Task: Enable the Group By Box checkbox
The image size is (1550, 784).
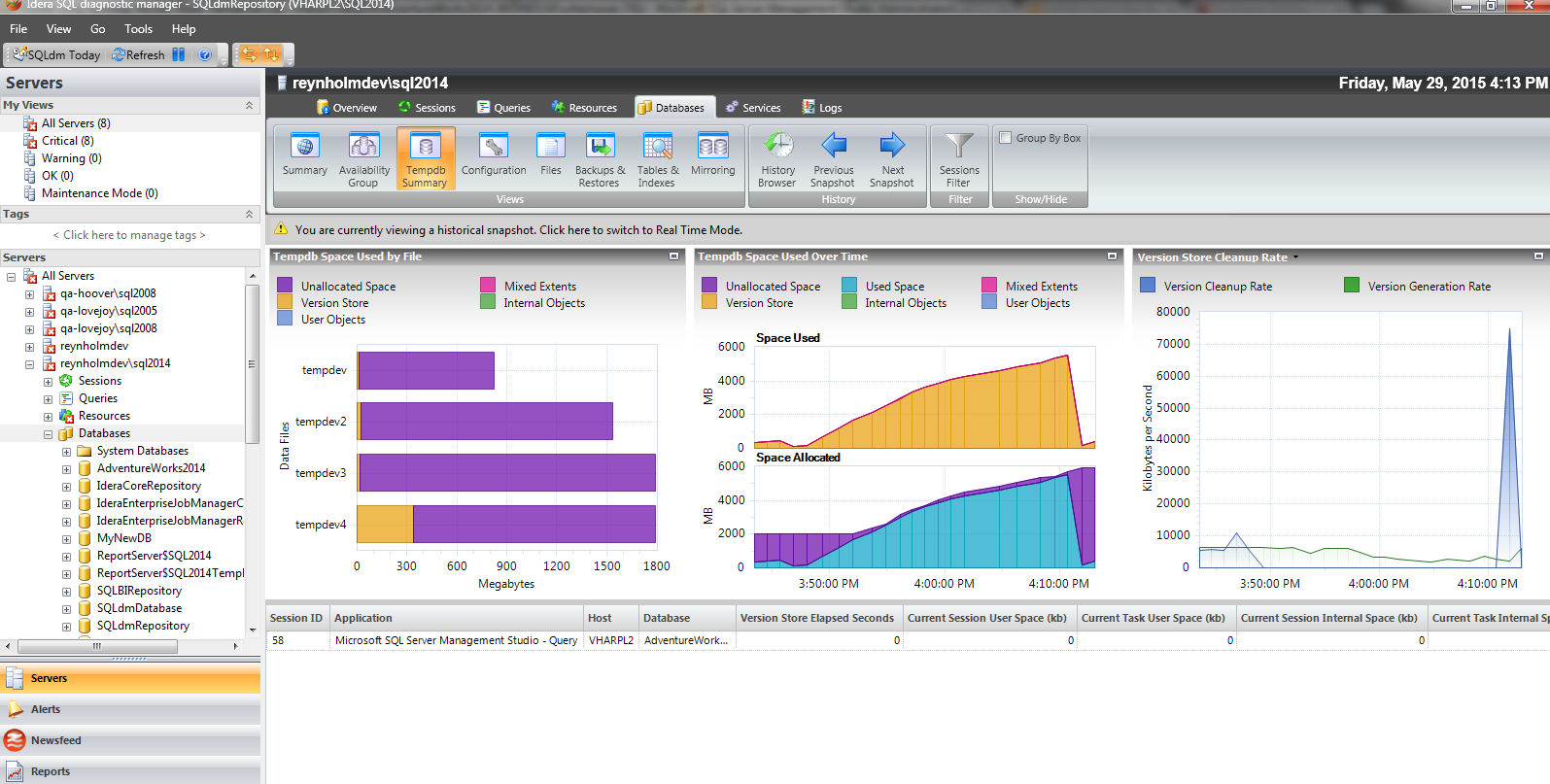Action: click(x=1006, y=138)
